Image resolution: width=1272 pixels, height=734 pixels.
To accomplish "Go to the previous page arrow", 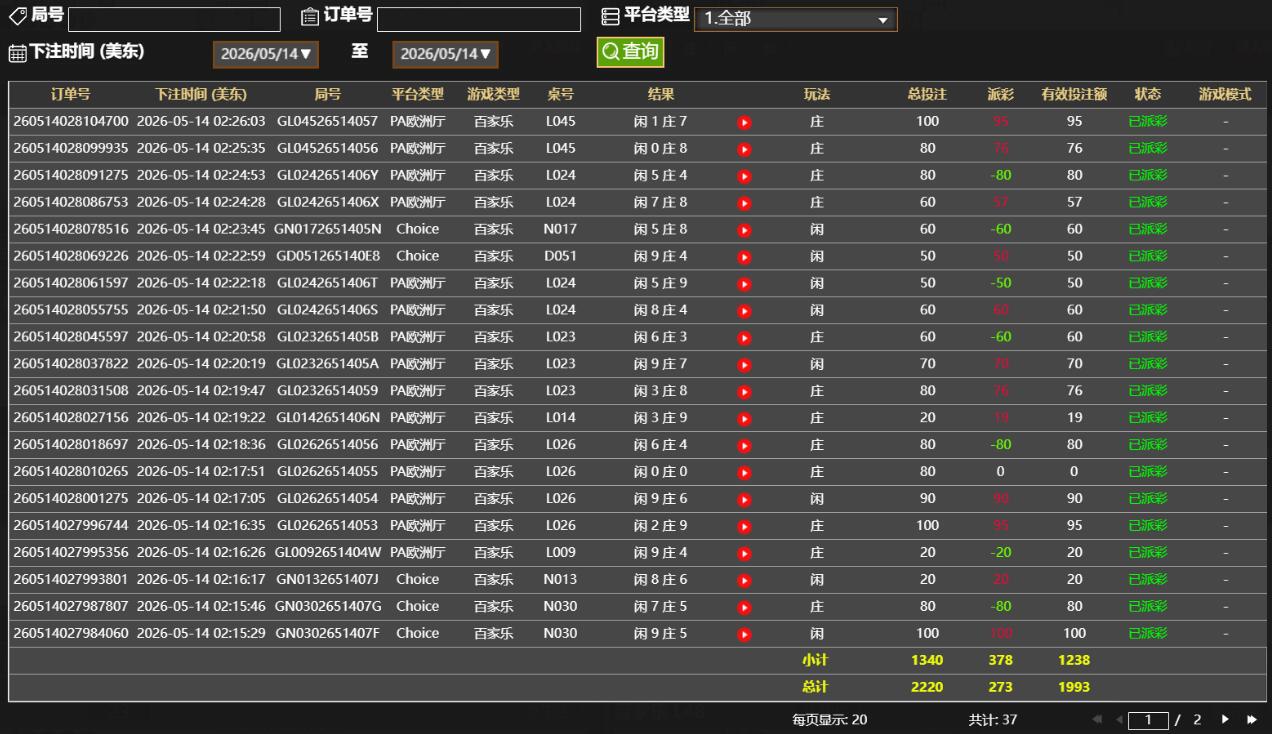I will (1119, 720).
